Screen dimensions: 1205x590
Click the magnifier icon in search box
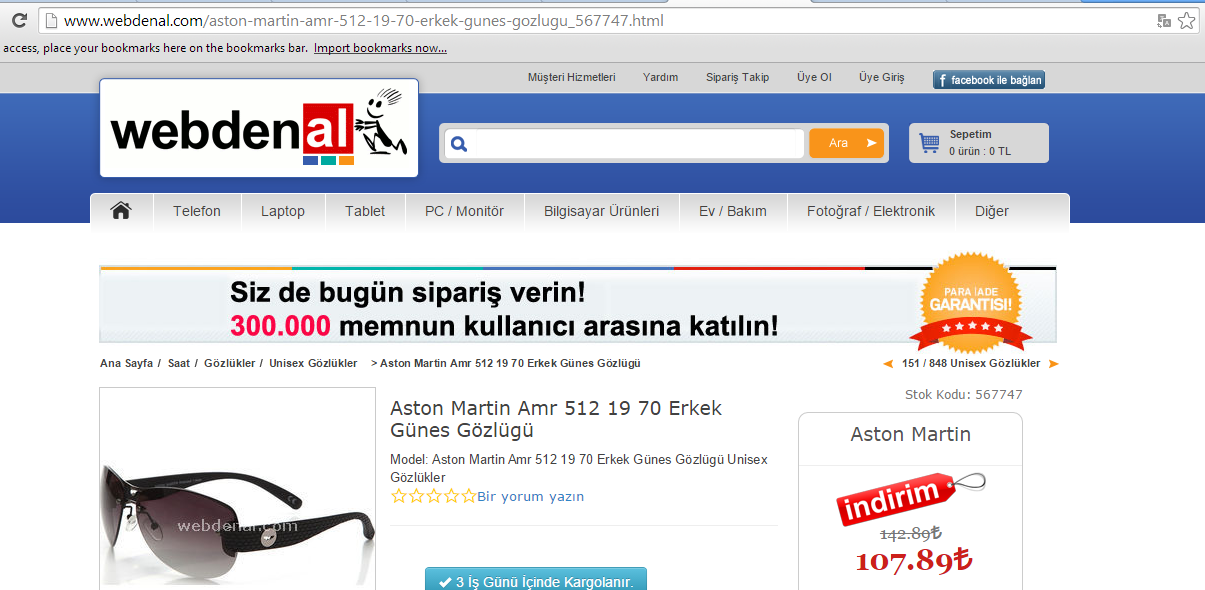(459, 144)
